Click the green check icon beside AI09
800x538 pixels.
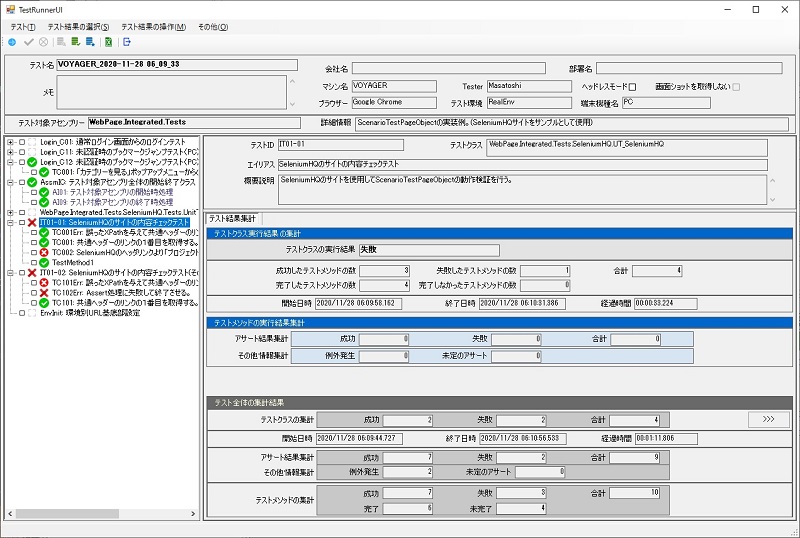[44, 202]
